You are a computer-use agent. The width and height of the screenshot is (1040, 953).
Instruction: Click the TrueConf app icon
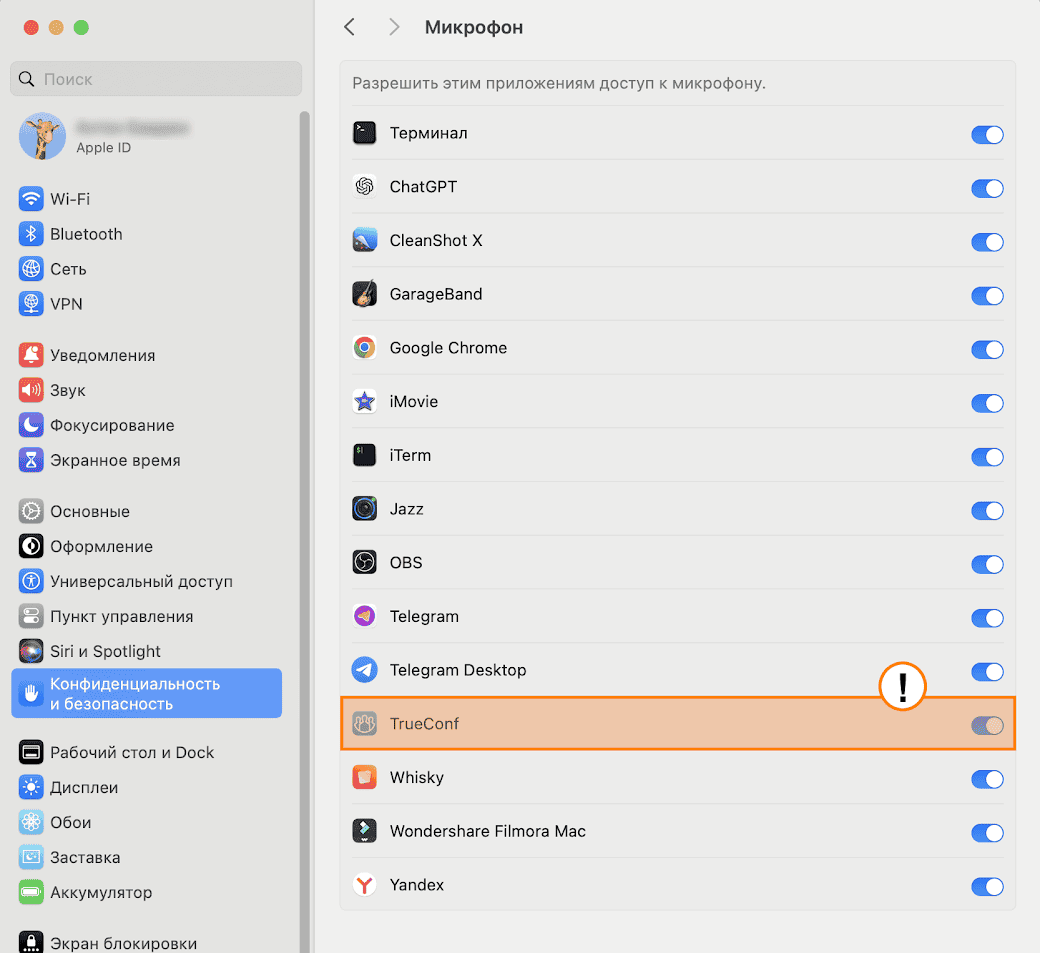coord(364,724)
